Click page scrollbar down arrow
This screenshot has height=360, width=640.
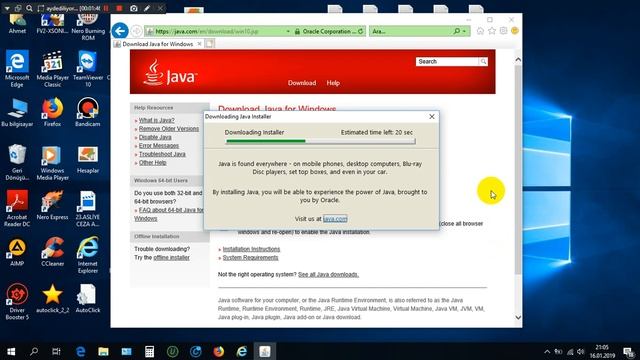[518, 318]
